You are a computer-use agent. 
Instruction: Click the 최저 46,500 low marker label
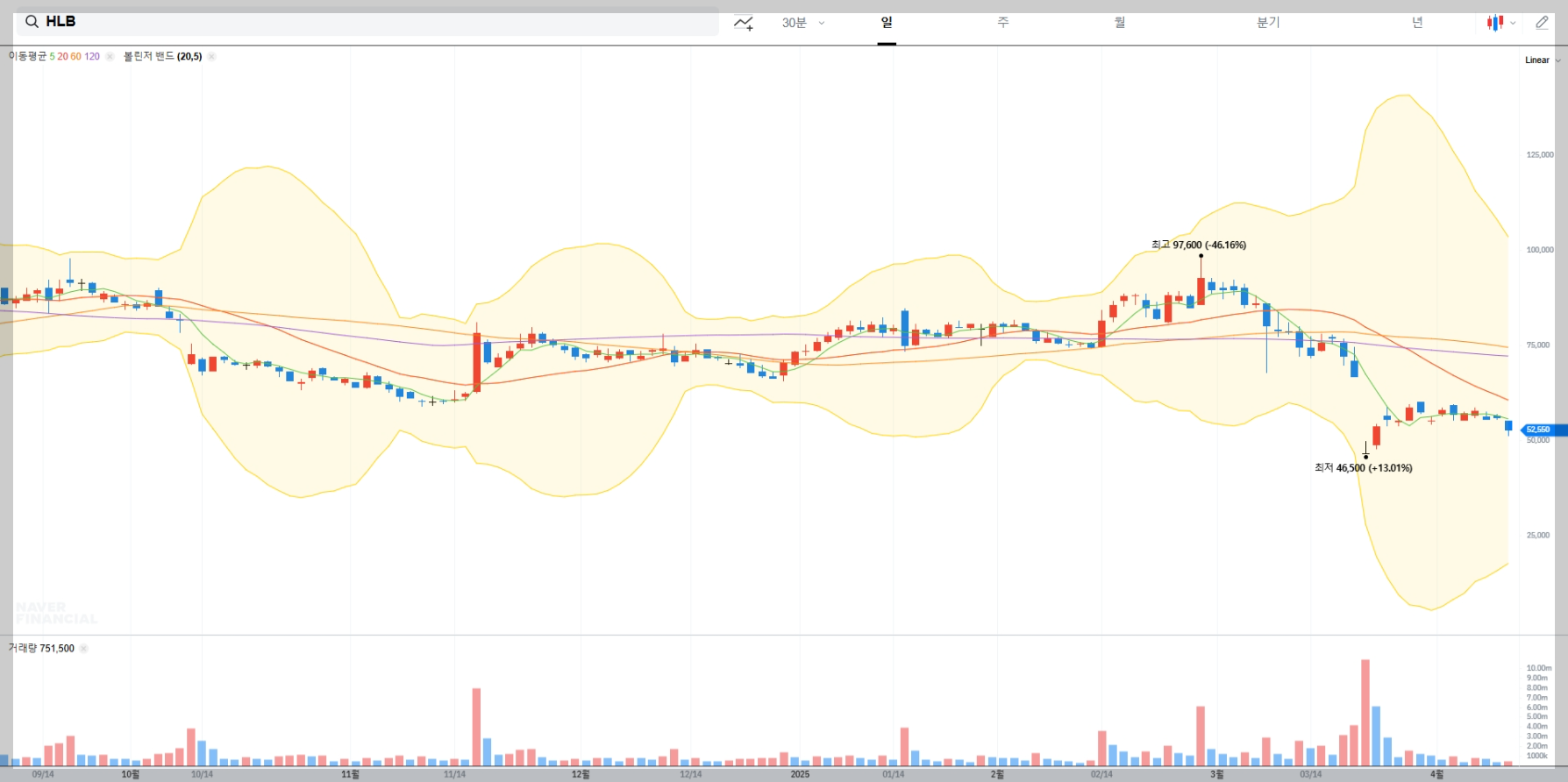point(1363,468)
